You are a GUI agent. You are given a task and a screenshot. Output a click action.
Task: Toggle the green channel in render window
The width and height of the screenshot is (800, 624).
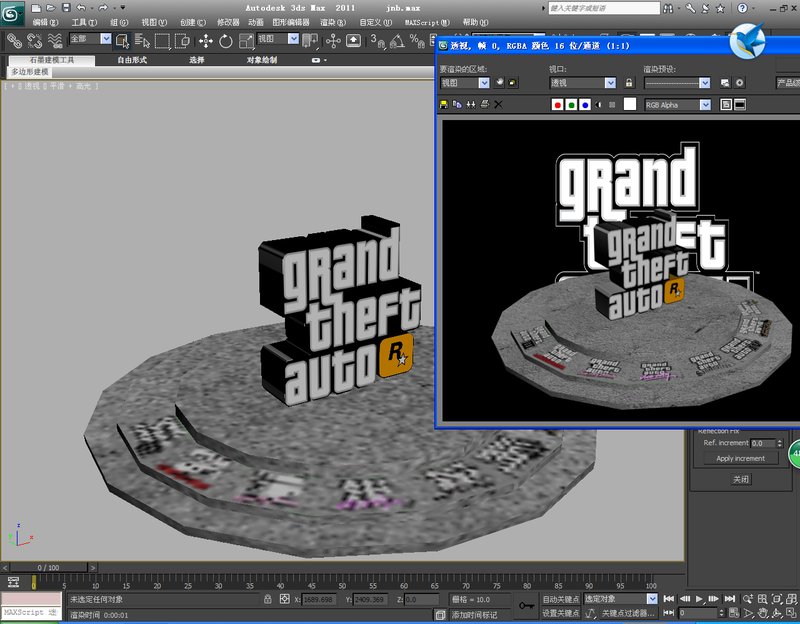coord(571,105)
